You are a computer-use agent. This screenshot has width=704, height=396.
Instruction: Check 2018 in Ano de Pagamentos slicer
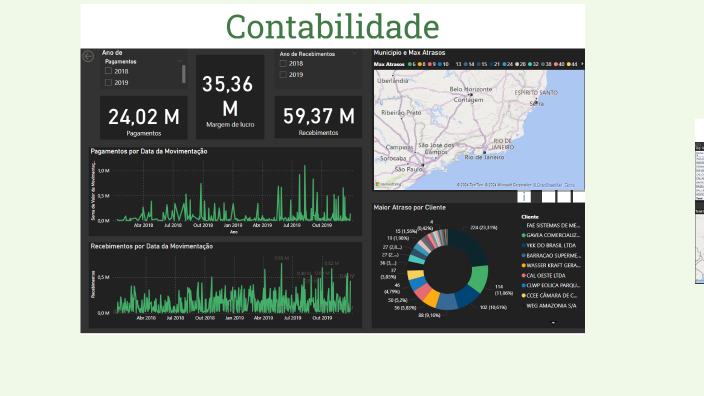[x=108, y=71]
